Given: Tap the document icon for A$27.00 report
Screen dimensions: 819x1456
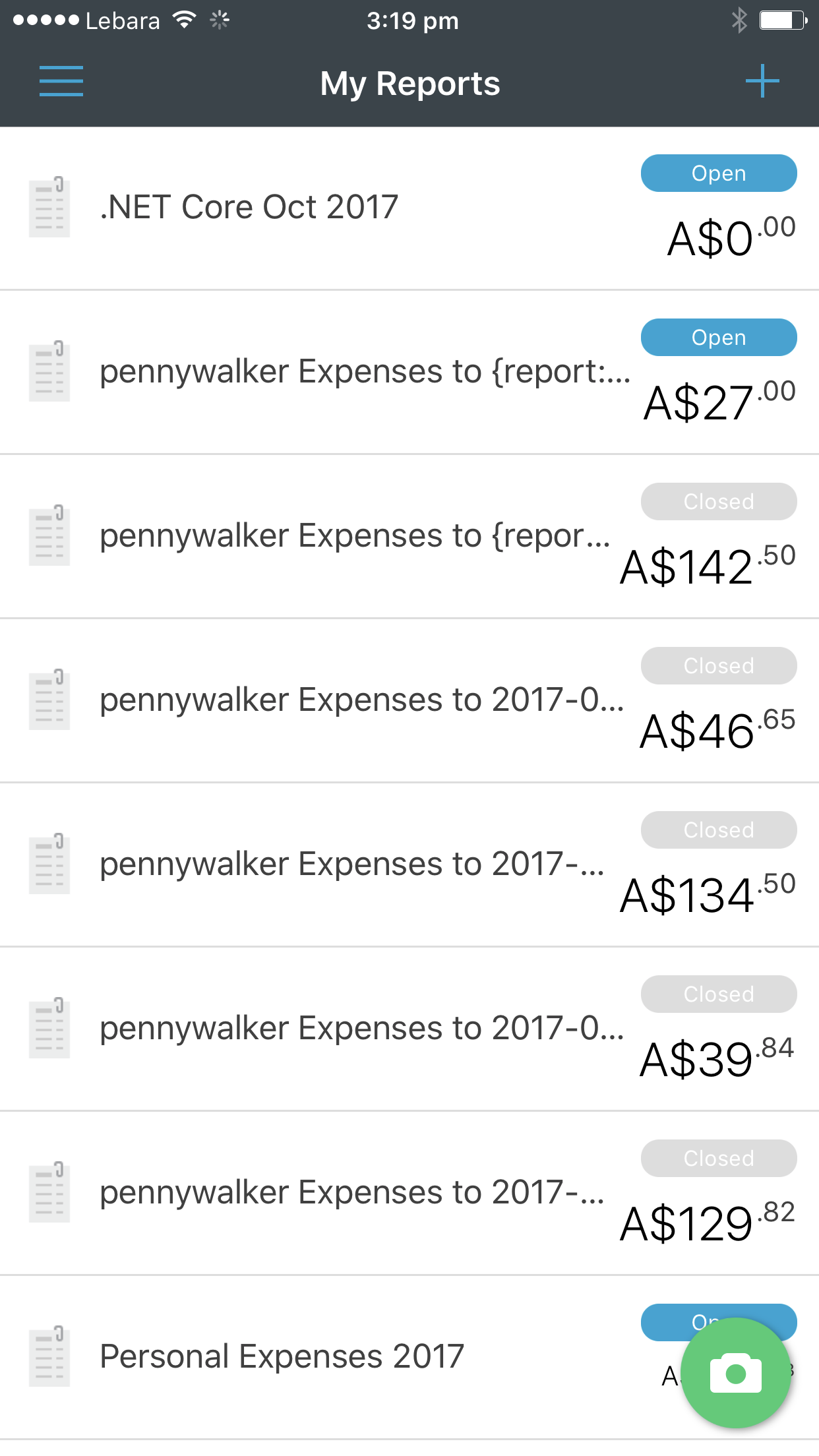Looking at the screenshot, I should (49, 371).
